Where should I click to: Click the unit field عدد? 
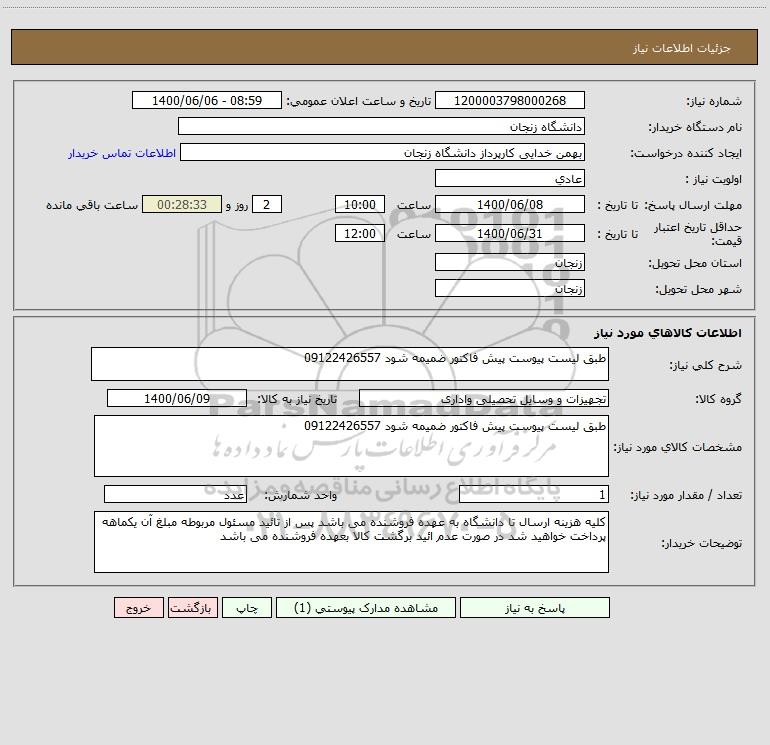pos(175,494)
